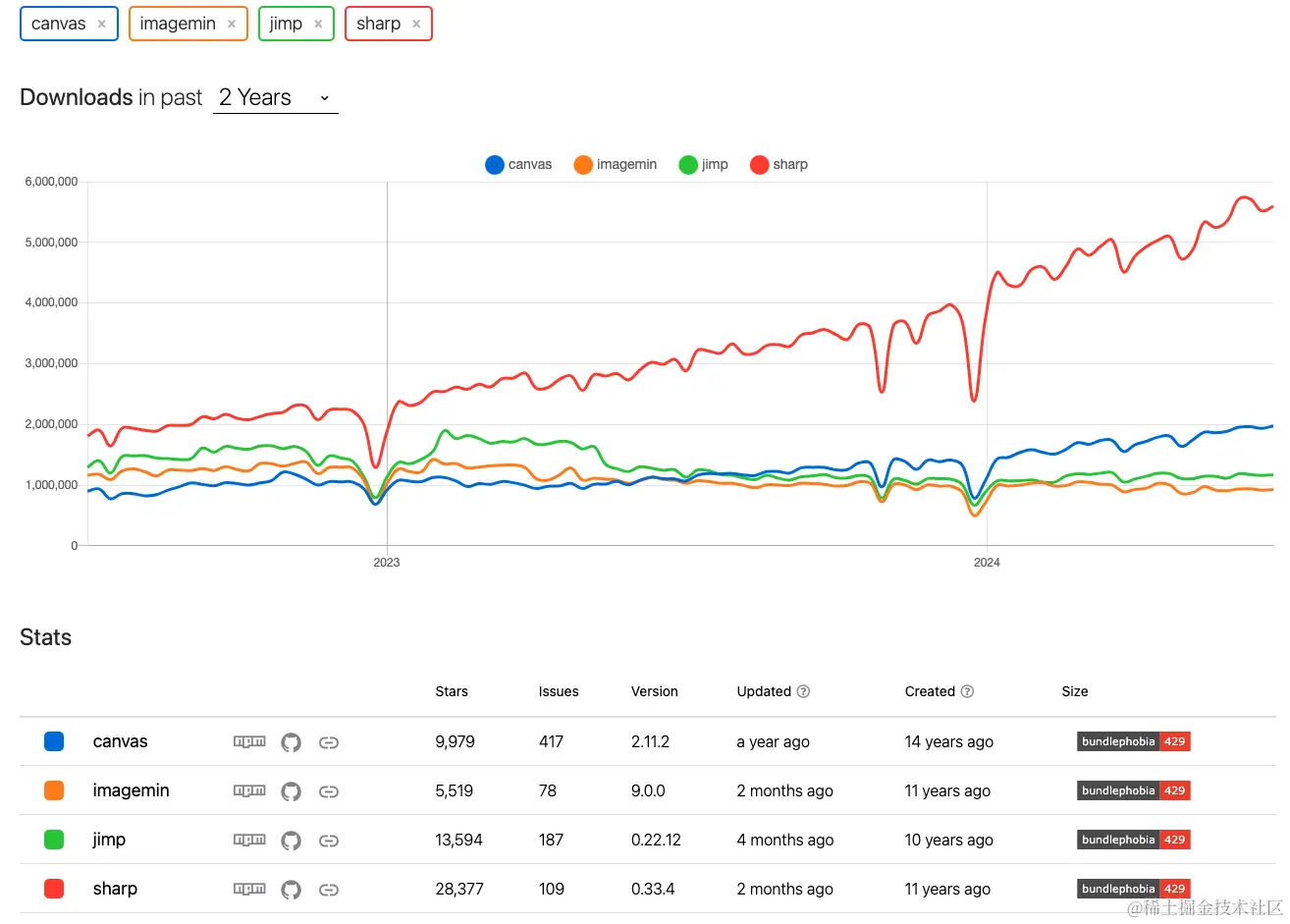Open GitHub repo for imagemin

[291, 791]
